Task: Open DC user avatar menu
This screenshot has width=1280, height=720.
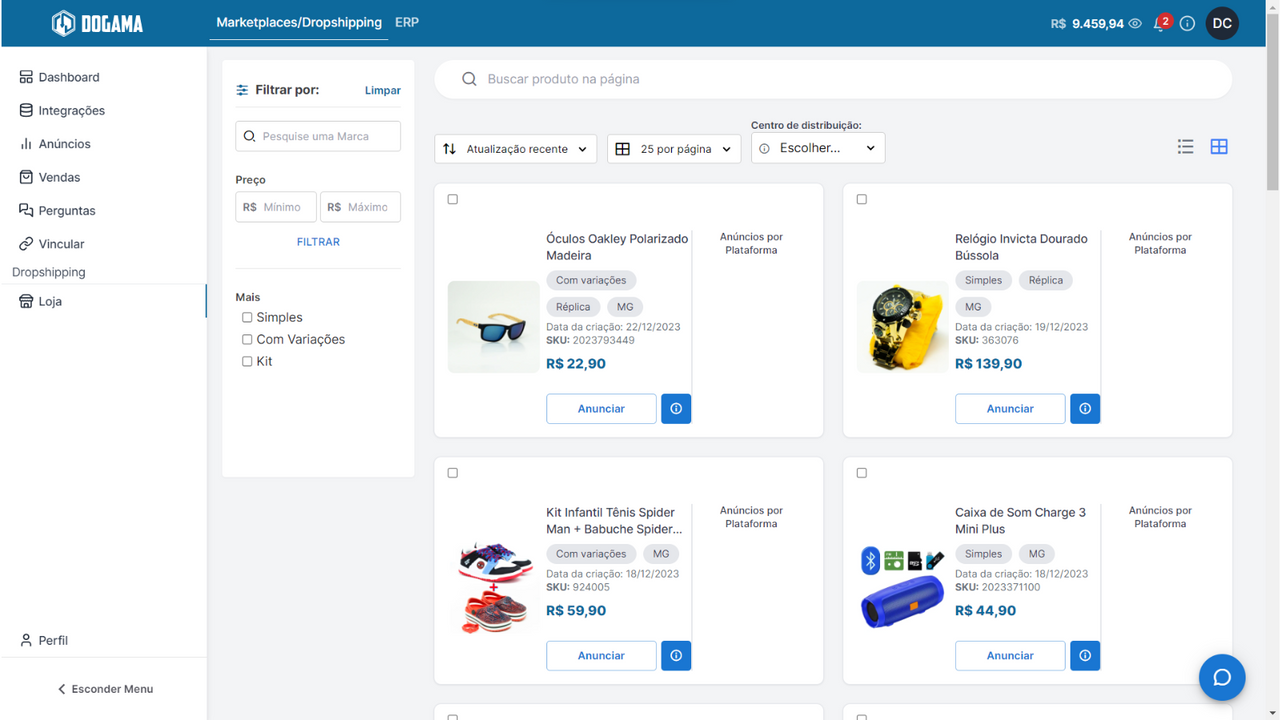Action: (x=1222, y=23)
